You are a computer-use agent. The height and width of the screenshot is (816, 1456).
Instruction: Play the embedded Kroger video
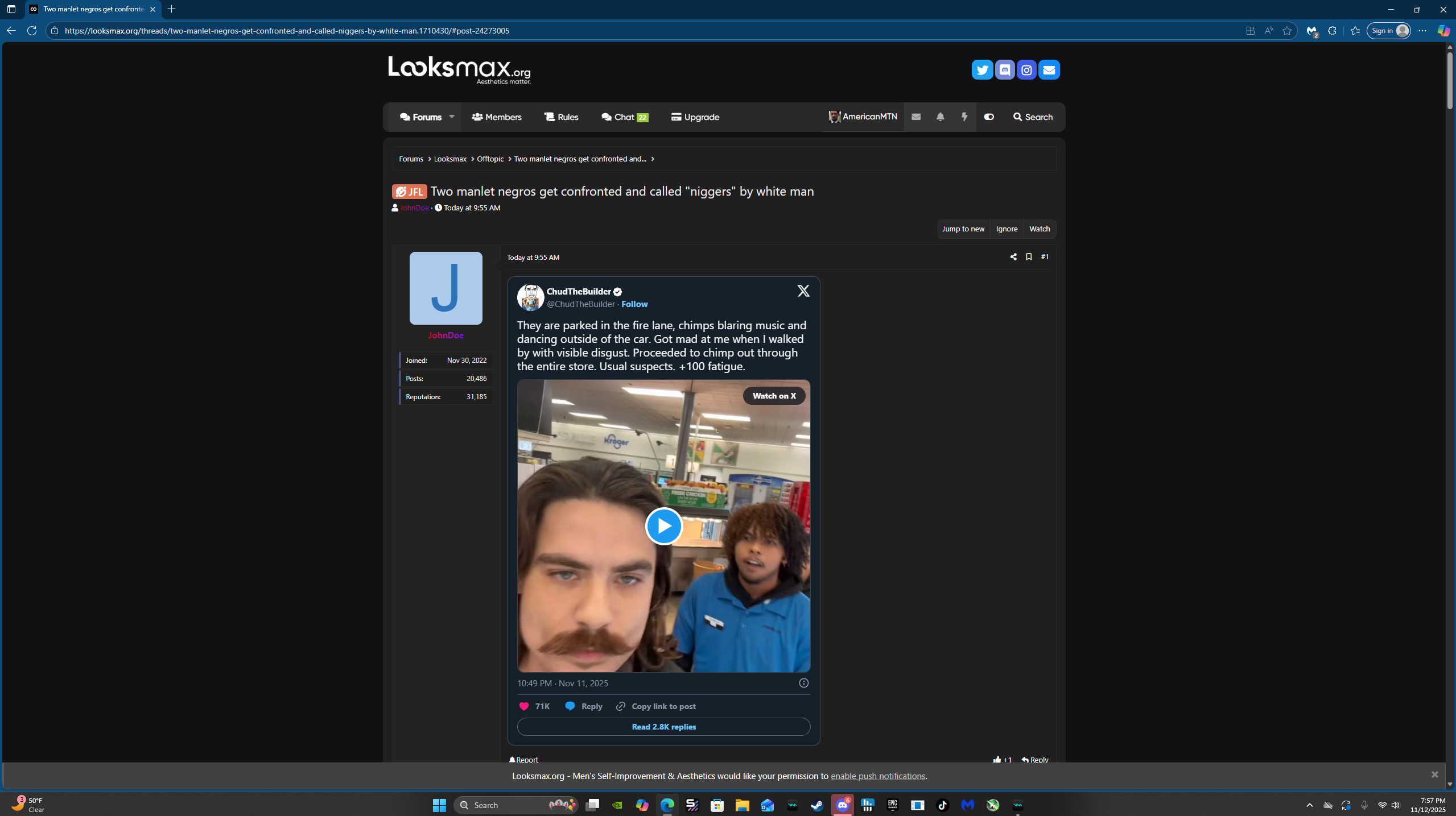[x=663, y=526]
